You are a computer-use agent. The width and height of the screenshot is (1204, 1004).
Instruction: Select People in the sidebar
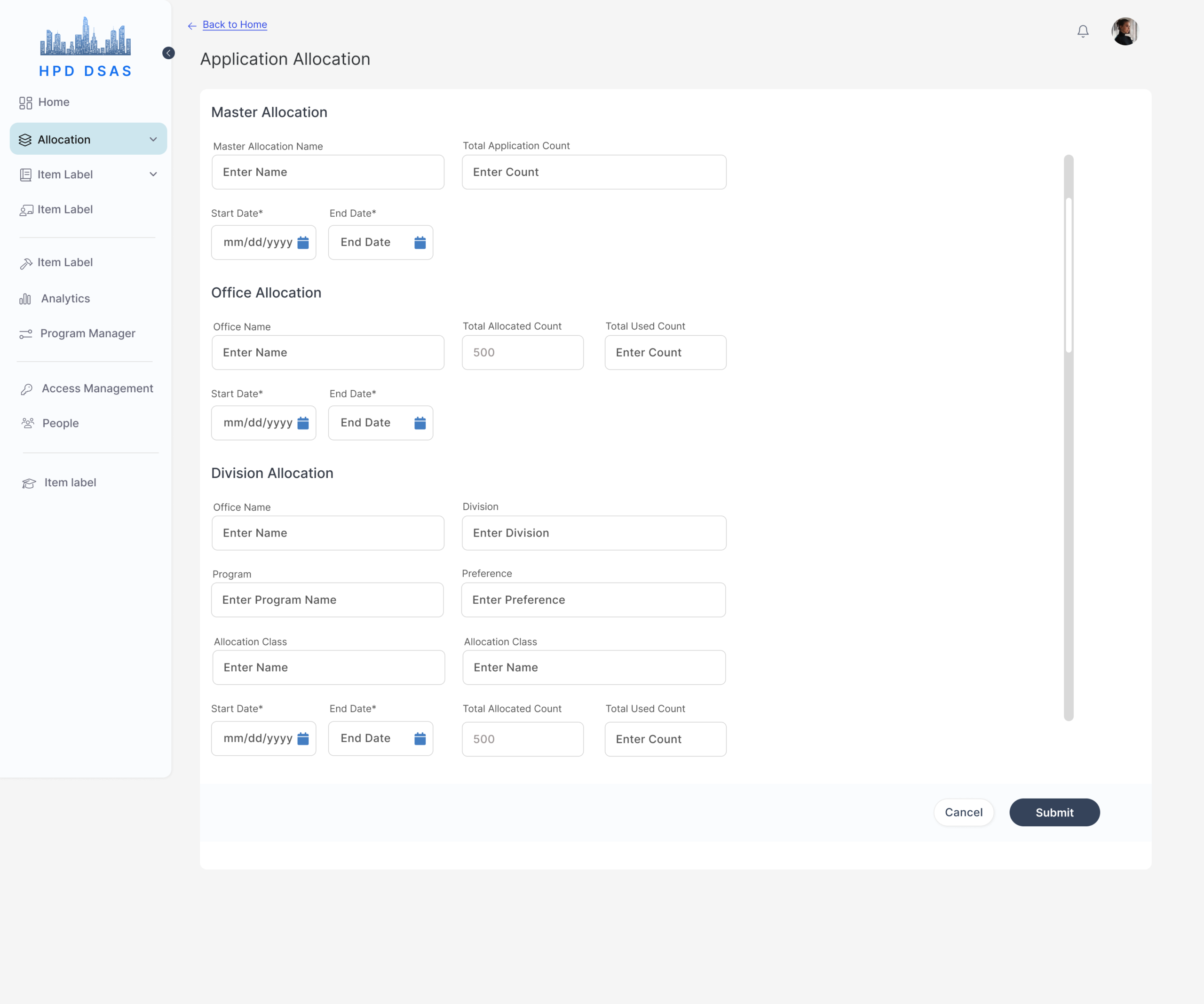(x=60, y=423)
